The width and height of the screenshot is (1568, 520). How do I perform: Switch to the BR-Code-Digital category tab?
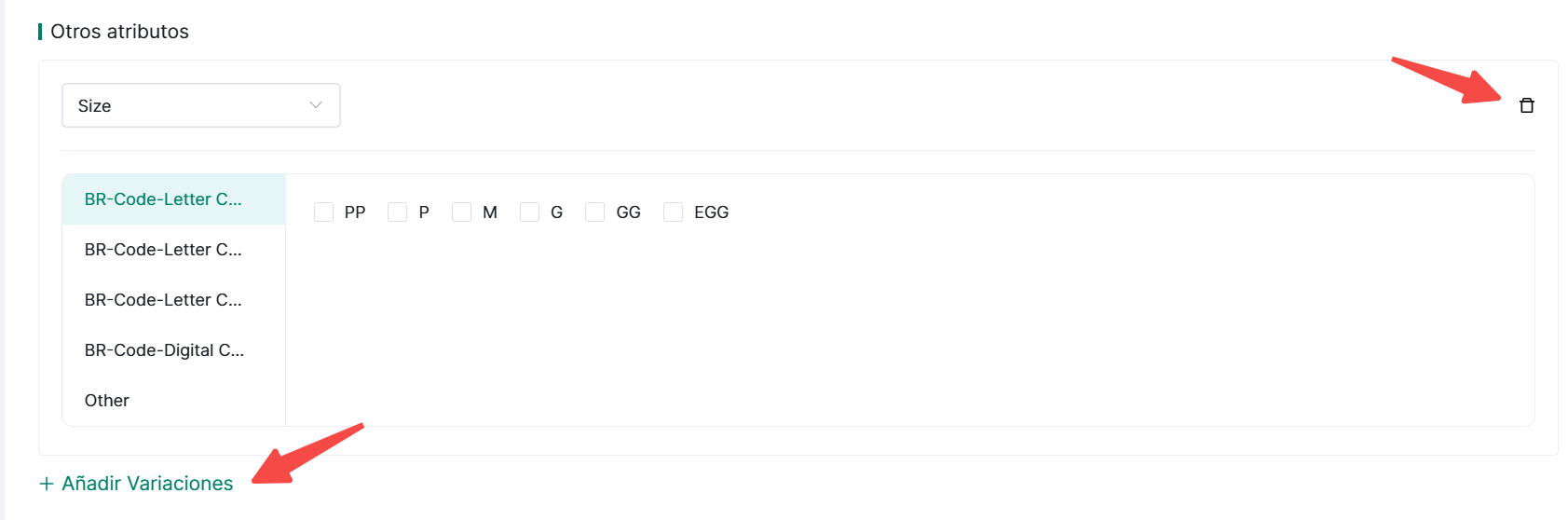click(164, 350)
